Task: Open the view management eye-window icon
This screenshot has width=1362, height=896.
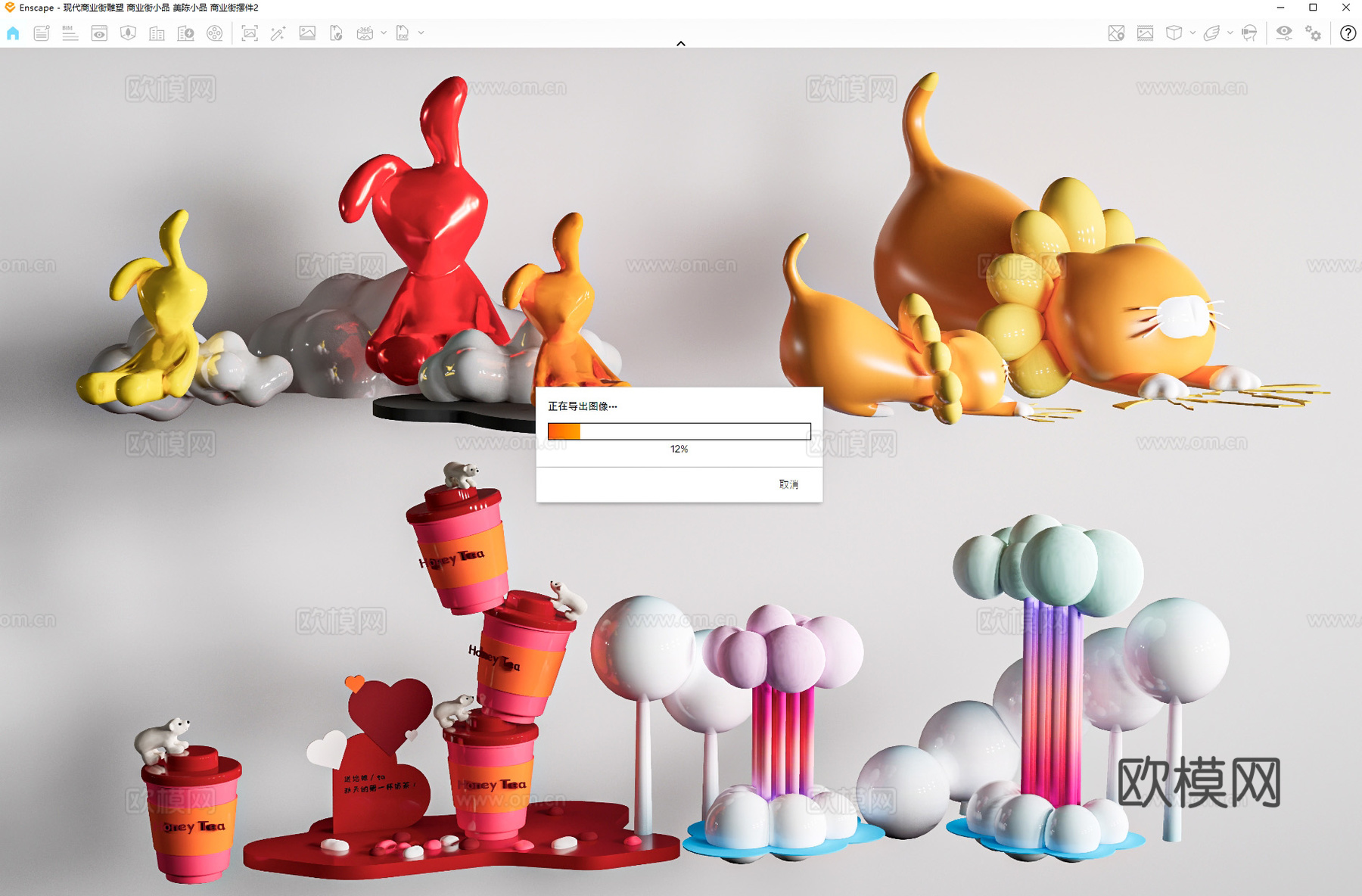Action: tap(99, 33)
